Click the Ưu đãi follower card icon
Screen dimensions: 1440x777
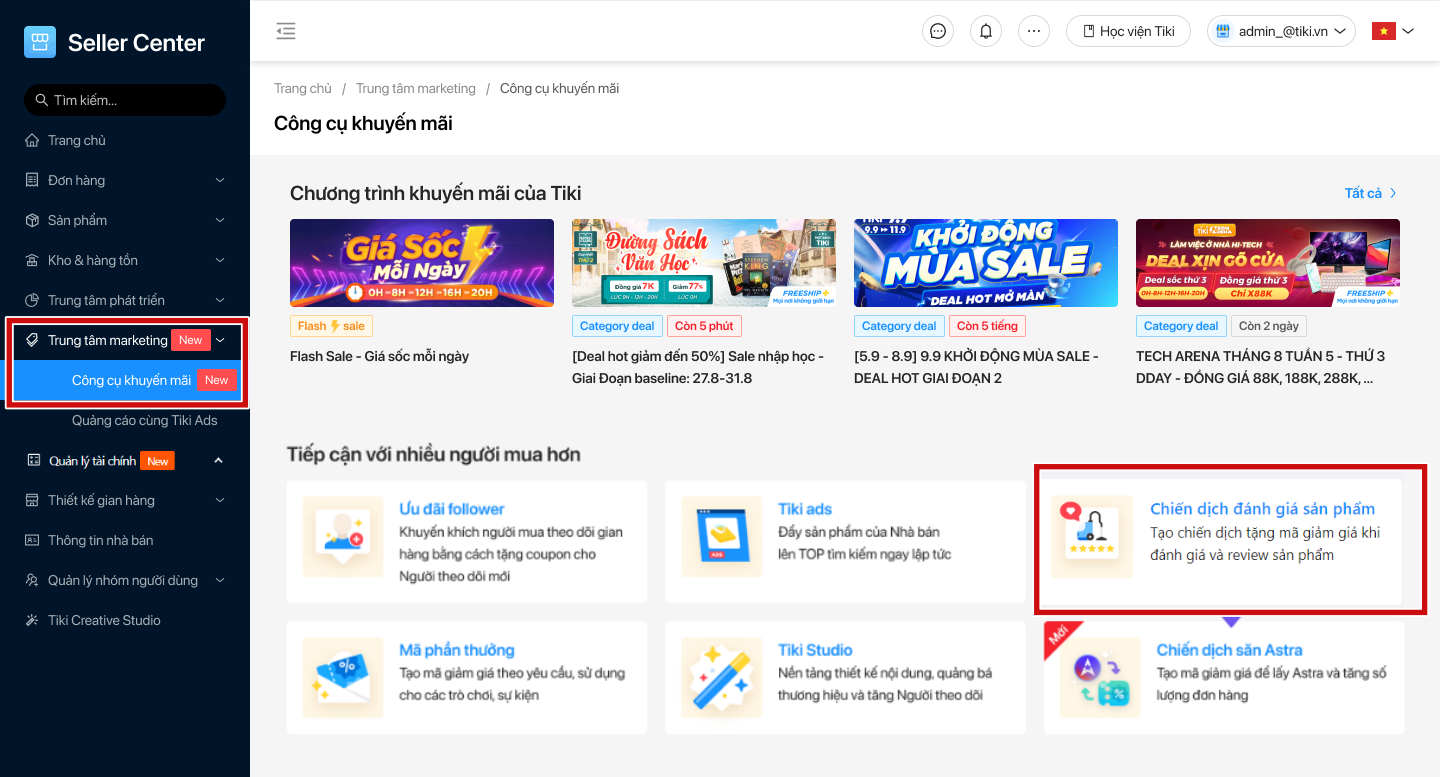coord(343,537)
